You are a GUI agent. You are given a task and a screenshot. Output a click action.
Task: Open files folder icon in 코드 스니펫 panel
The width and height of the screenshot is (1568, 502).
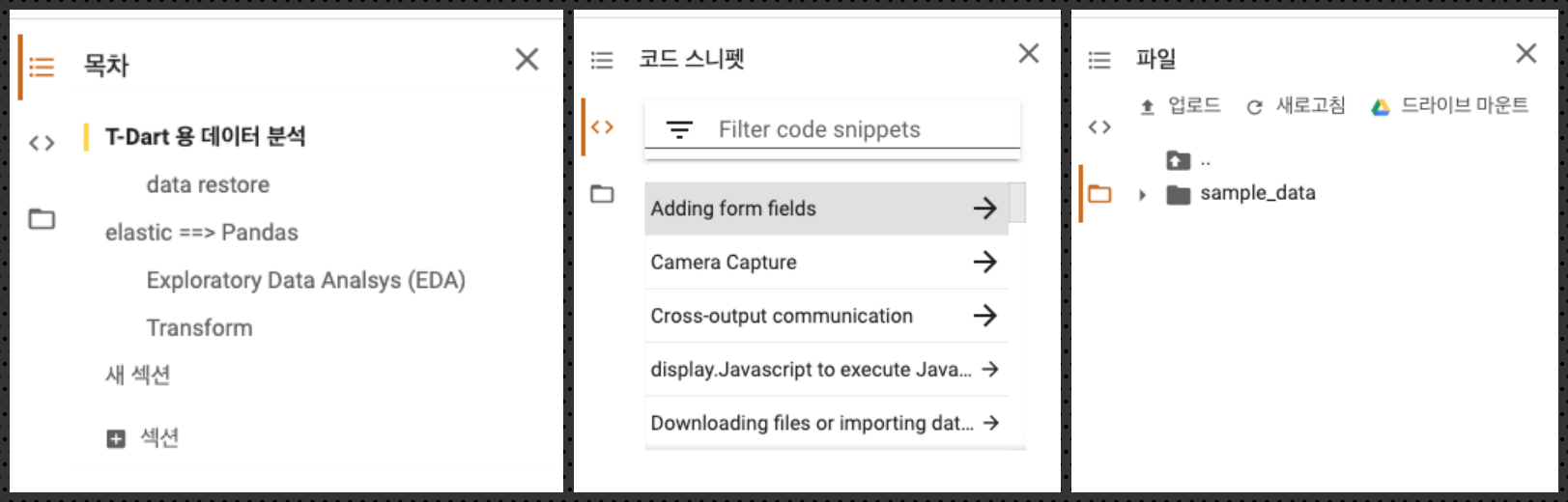[602, 194]
